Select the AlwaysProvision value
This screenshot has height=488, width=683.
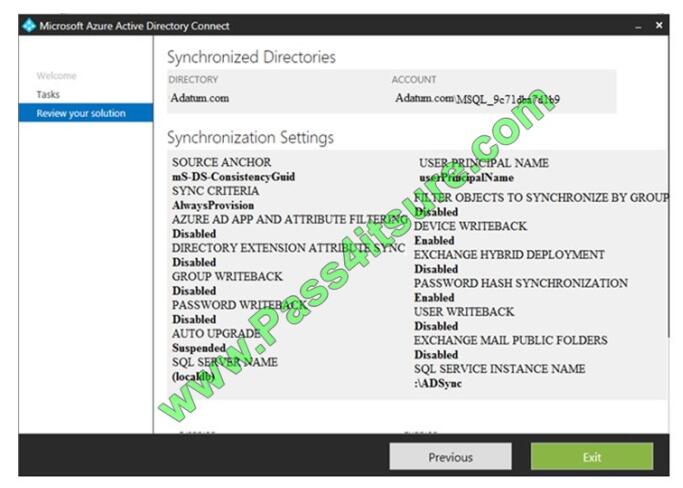pos(213,205)
